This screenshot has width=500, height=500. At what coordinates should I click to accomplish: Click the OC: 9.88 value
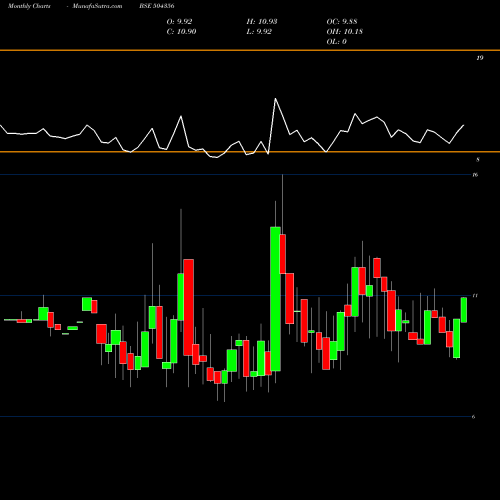[x=342, y=22]
